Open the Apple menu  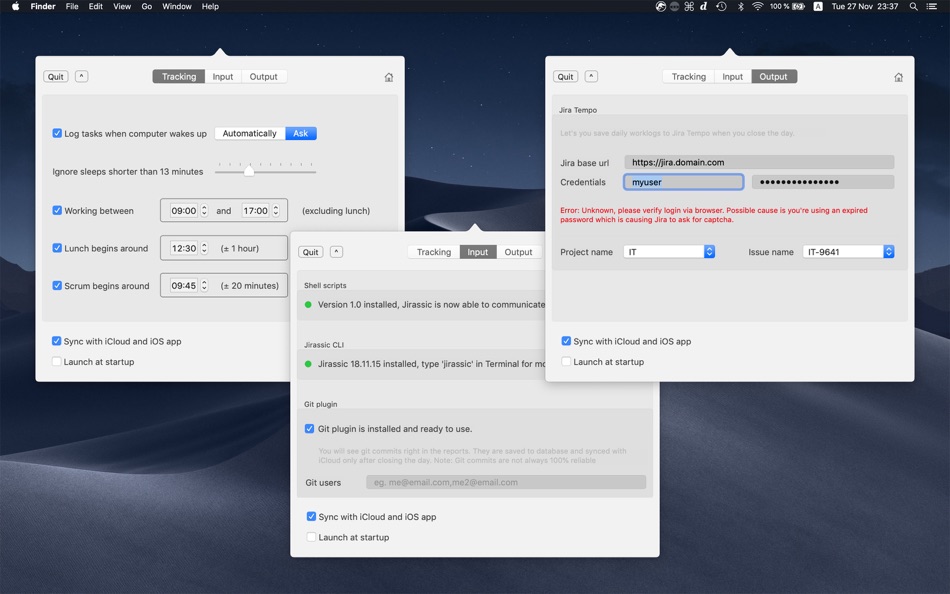coord(16,7)
